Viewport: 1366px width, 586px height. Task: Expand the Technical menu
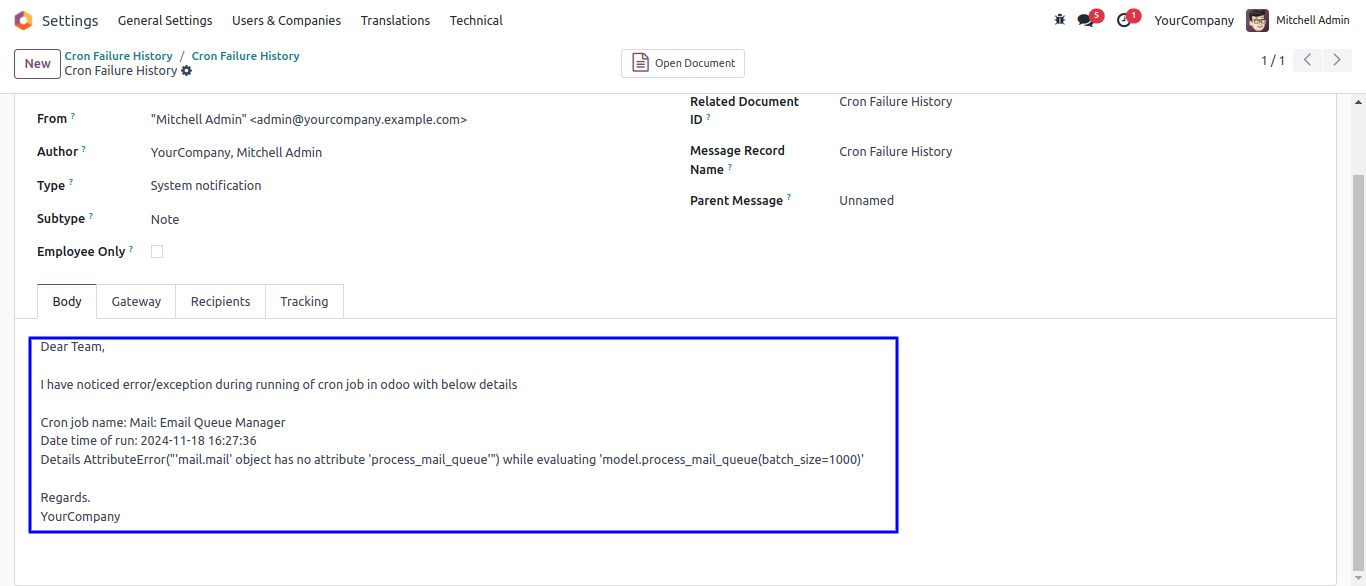pyautogui.click(x=476, y=20)
